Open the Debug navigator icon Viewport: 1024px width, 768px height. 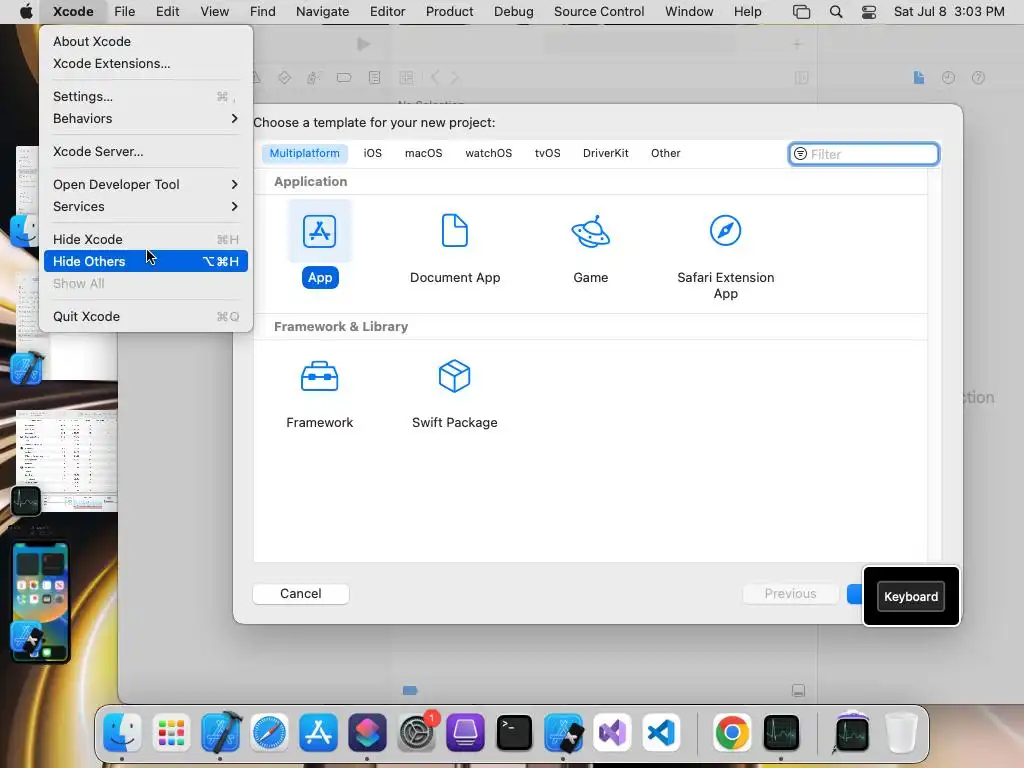coord(313,78)
